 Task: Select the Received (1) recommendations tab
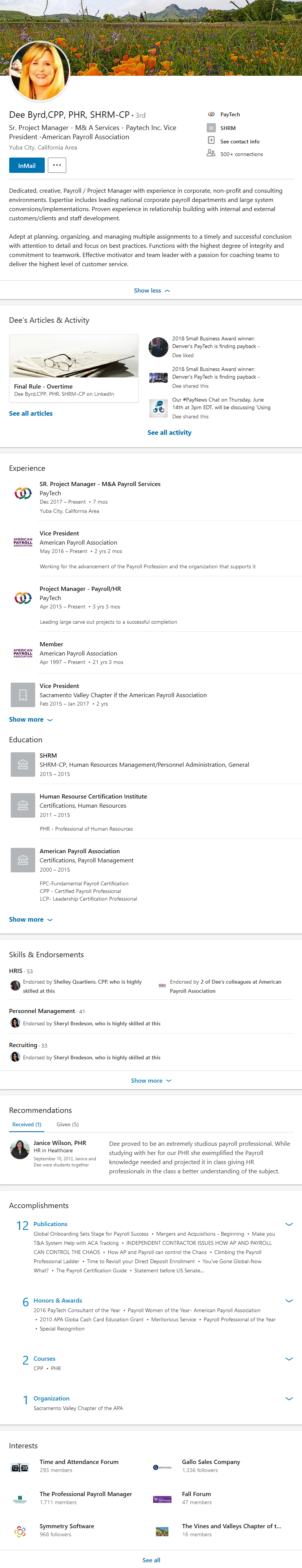(27, 1124)
